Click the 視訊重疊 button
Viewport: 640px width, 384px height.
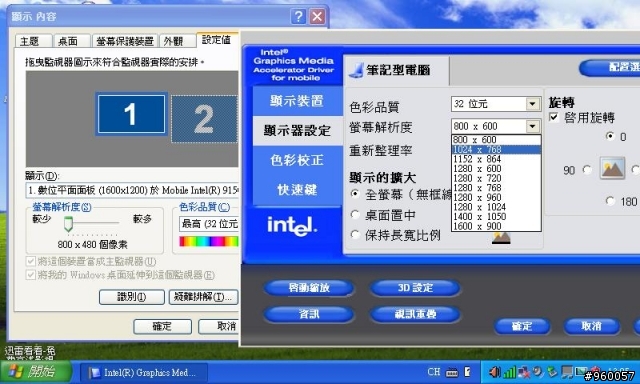click(415, 314)
